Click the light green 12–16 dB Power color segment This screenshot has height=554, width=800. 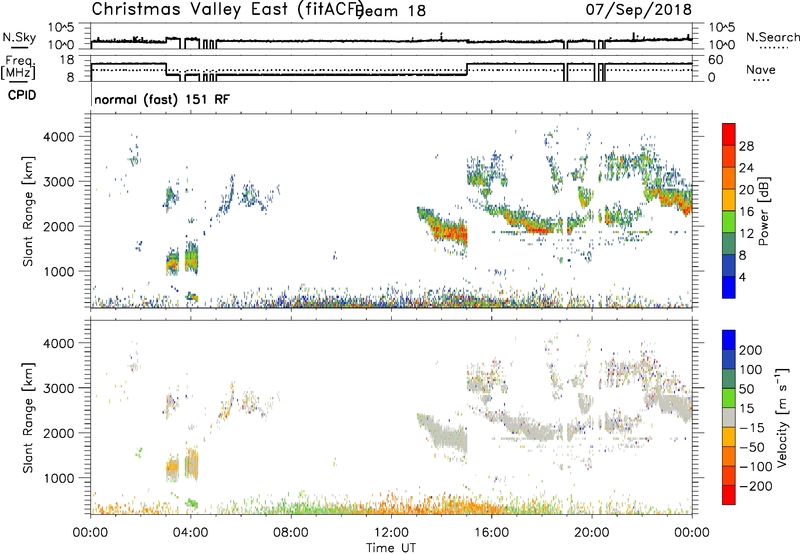point(729,221)
